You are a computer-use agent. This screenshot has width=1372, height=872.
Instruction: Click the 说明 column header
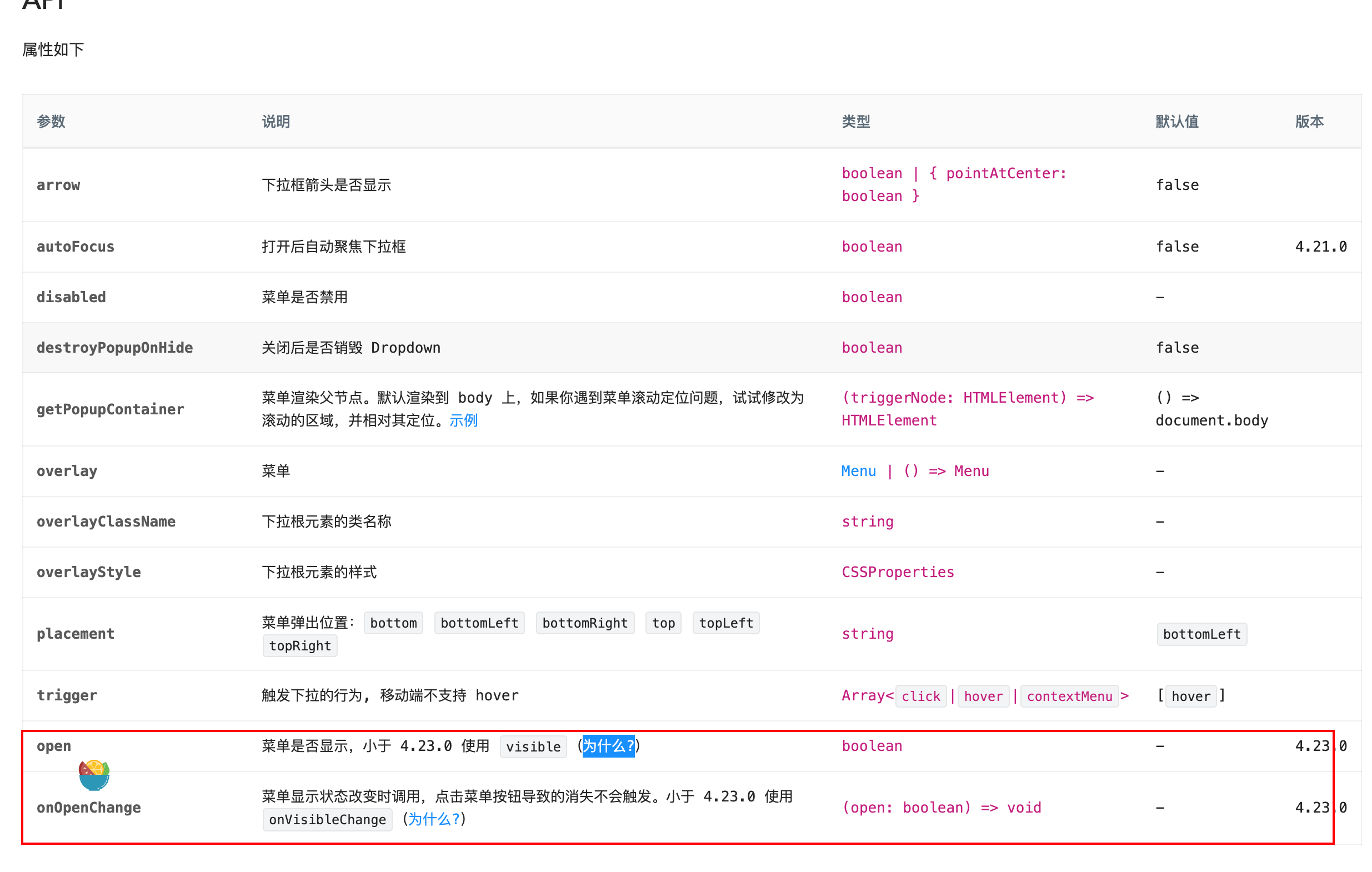(x=276, y=121)
